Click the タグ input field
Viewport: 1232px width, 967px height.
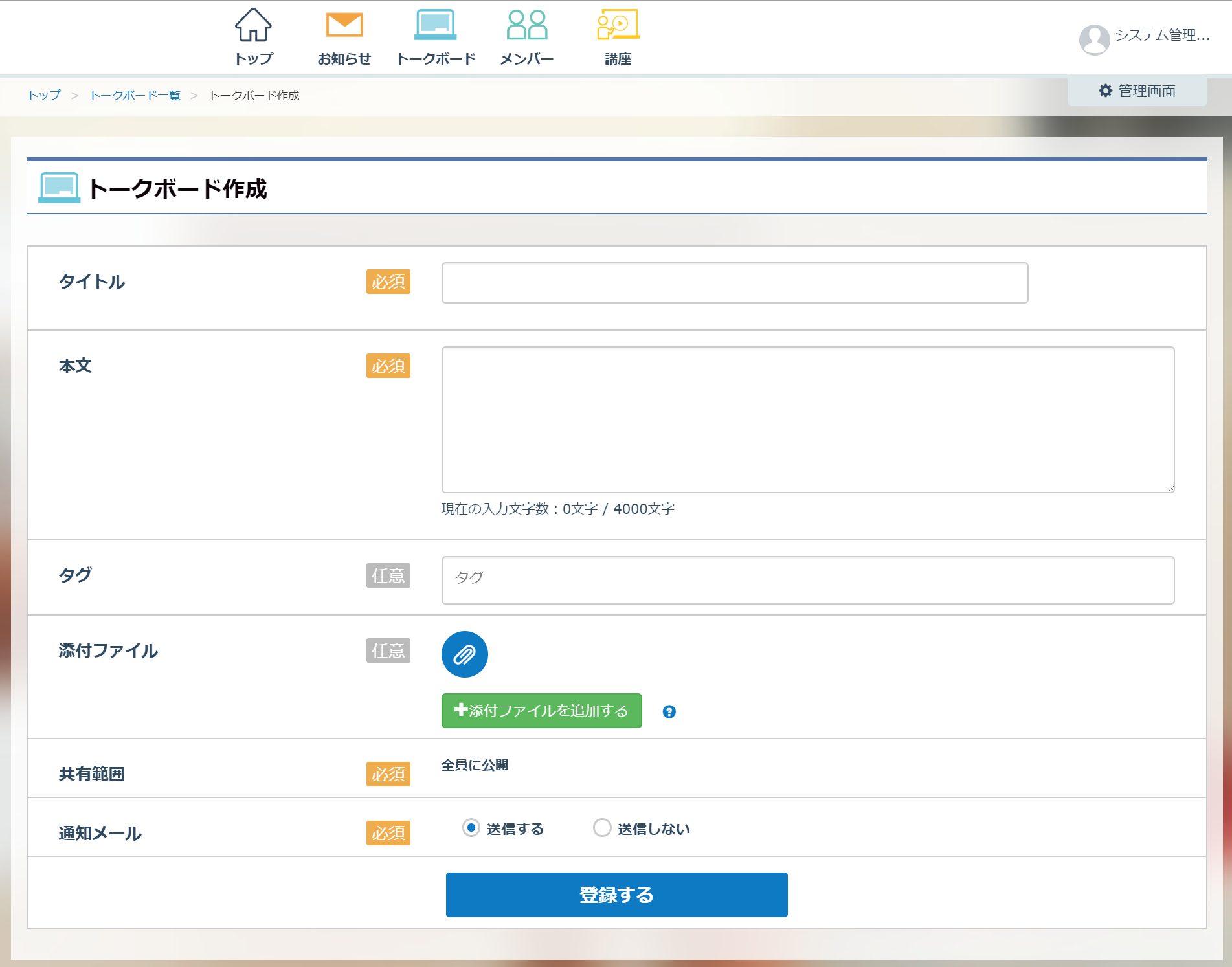tap(807, 580)
